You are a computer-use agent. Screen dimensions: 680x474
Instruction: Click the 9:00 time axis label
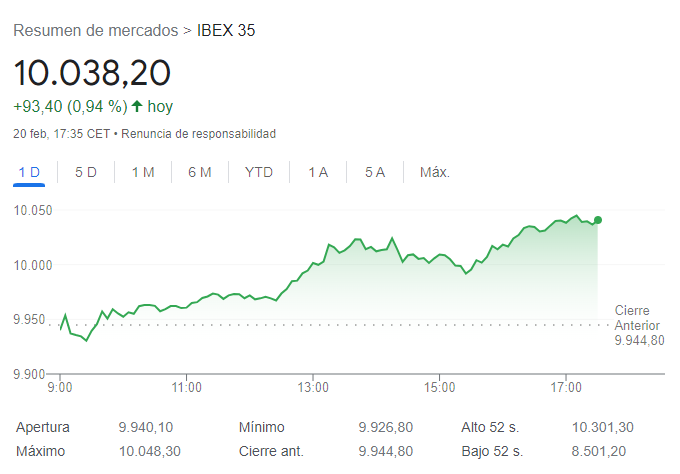click(60, 387)
